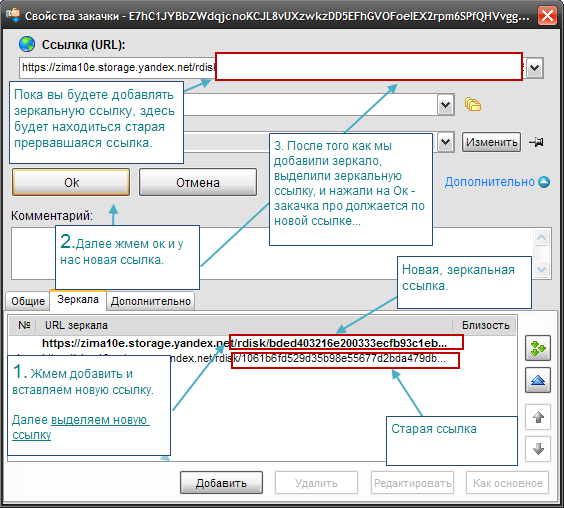Switch to the Общие tab
Screen dimensions: 564x508
pos(28,301)
